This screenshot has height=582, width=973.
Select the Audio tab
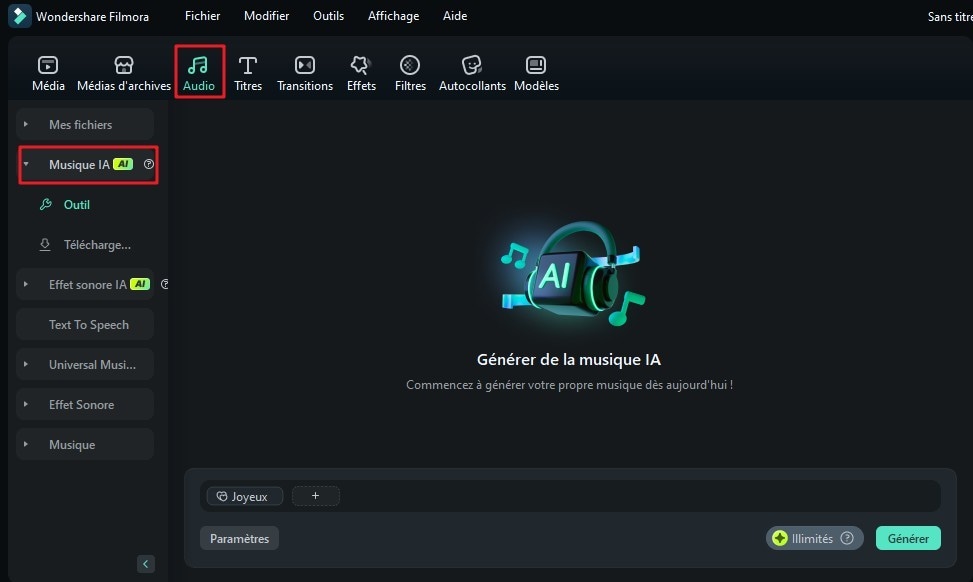pyautogui.click(x=199, y=73)
